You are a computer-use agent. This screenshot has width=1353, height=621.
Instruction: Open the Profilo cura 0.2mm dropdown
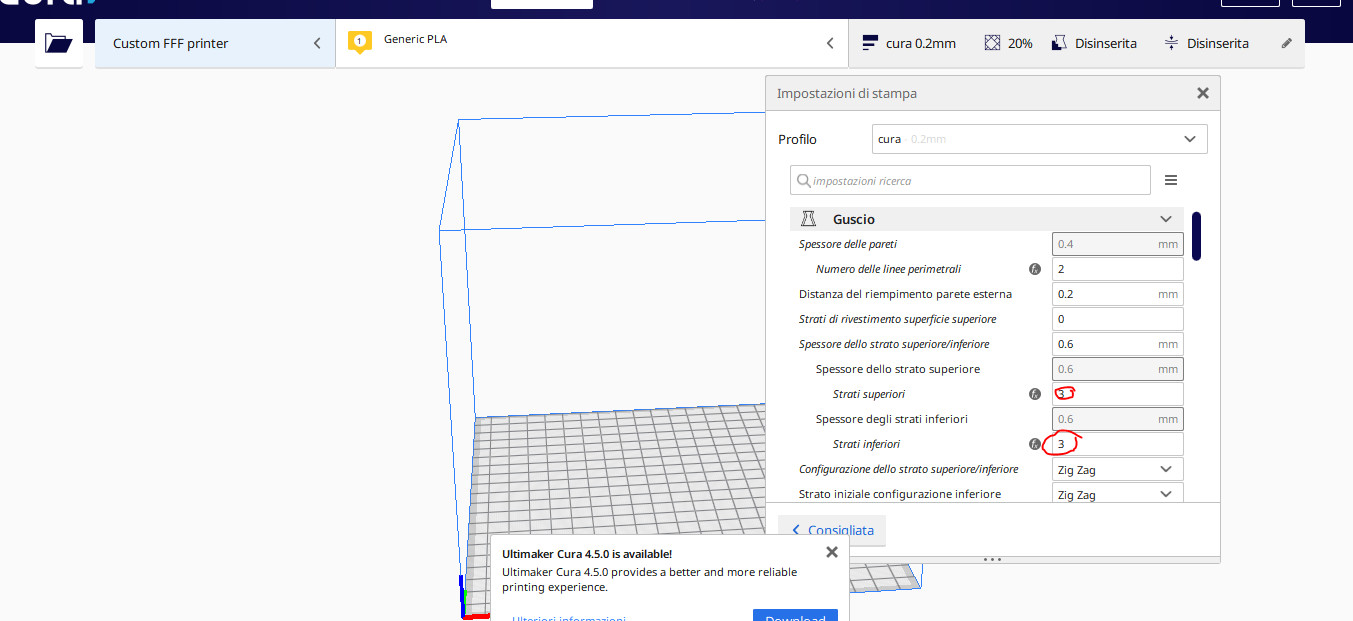tap(1040, 139)
